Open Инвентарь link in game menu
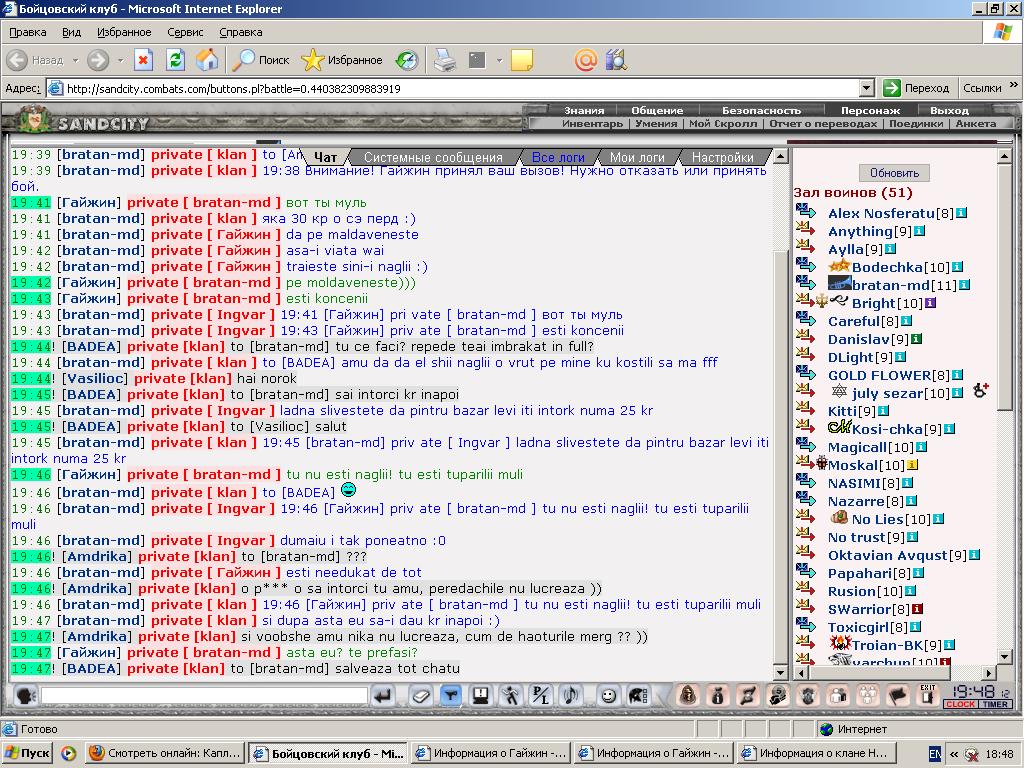 (592, 123)
